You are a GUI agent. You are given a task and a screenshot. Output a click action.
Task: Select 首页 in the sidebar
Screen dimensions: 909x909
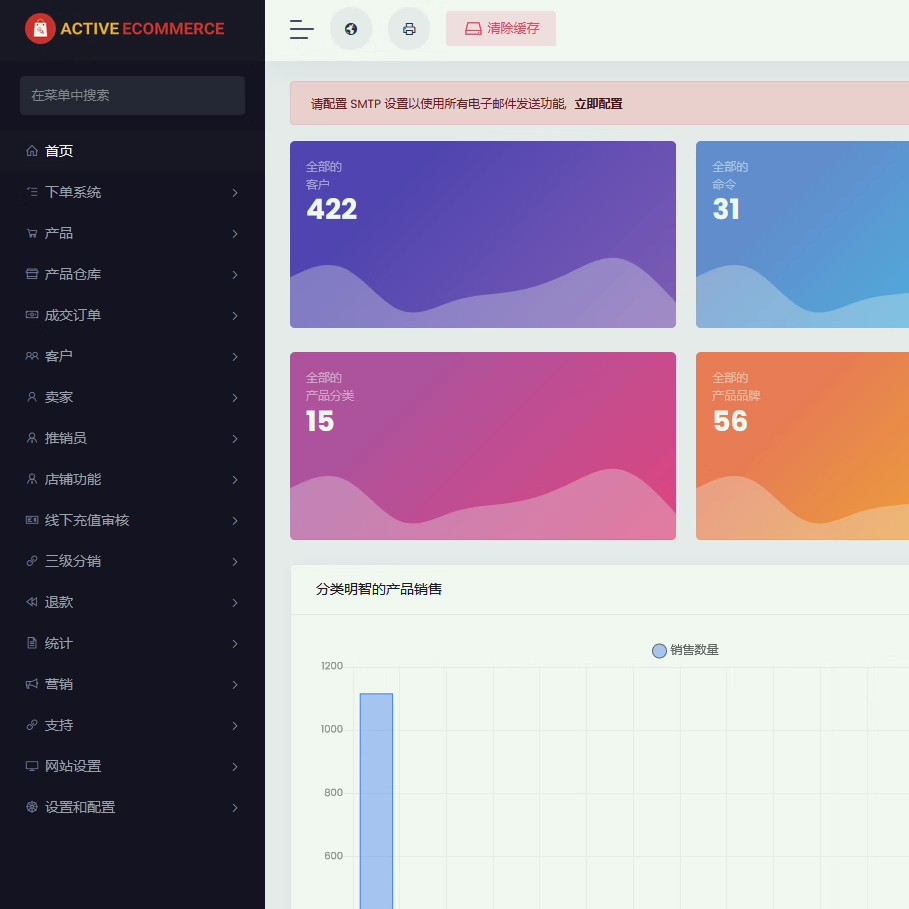pos(59,151)
